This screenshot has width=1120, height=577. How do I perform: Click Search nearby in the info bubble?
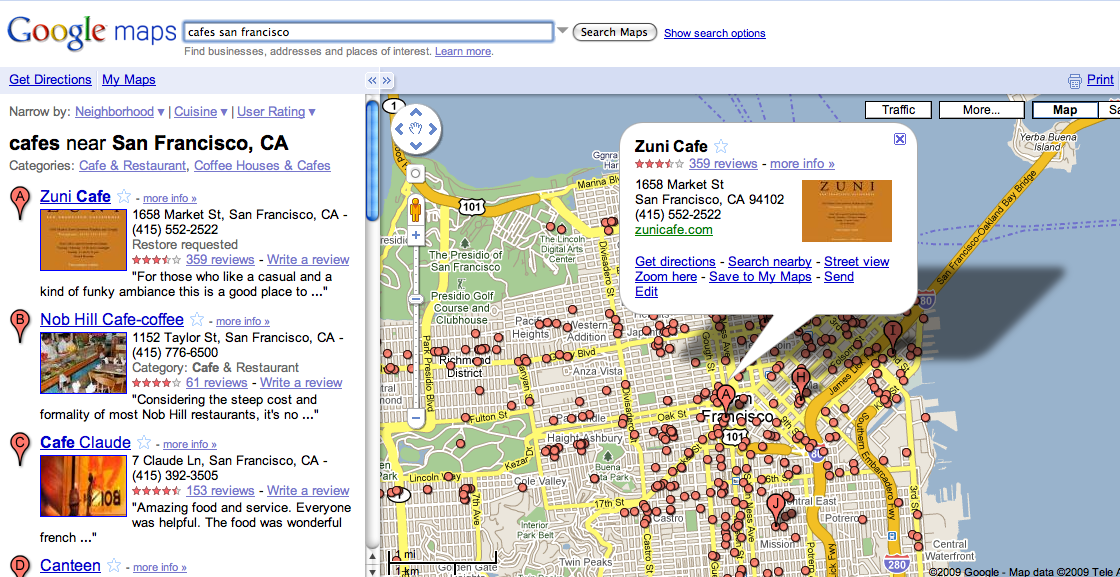click(769, 261)
